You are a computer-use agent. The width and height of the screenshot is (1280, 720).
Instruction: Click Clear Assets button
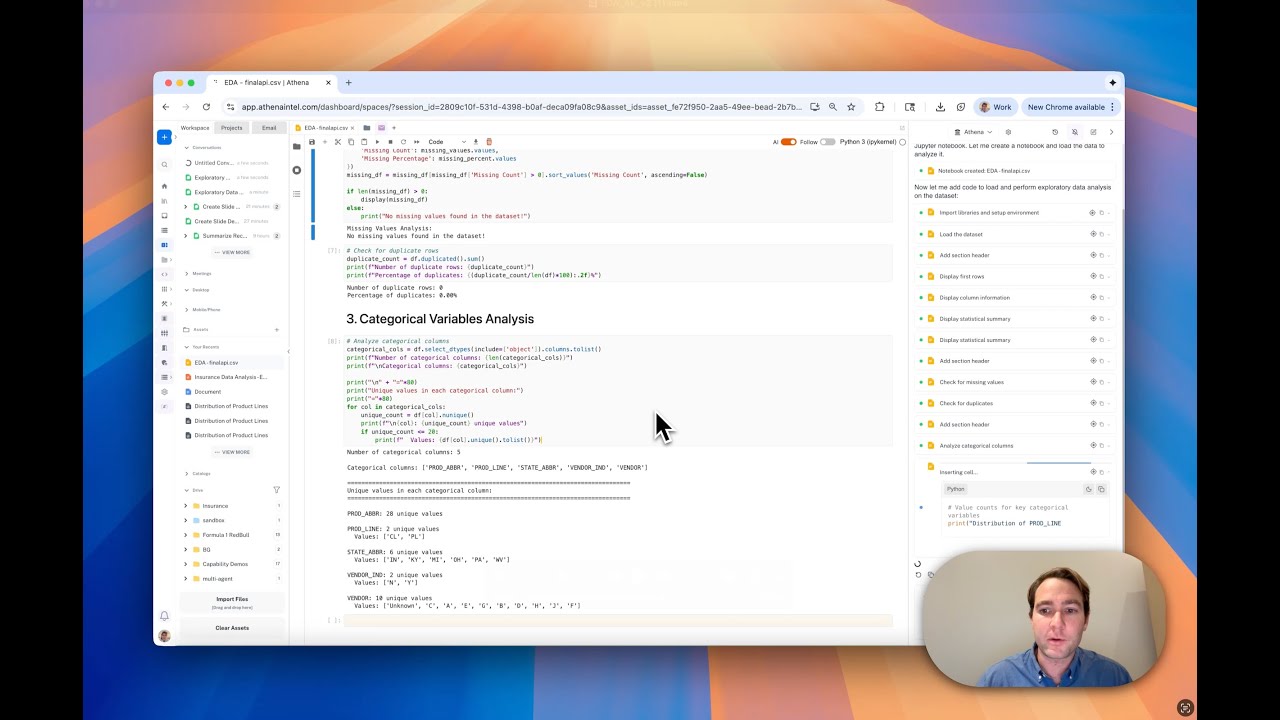pos(232,628)
